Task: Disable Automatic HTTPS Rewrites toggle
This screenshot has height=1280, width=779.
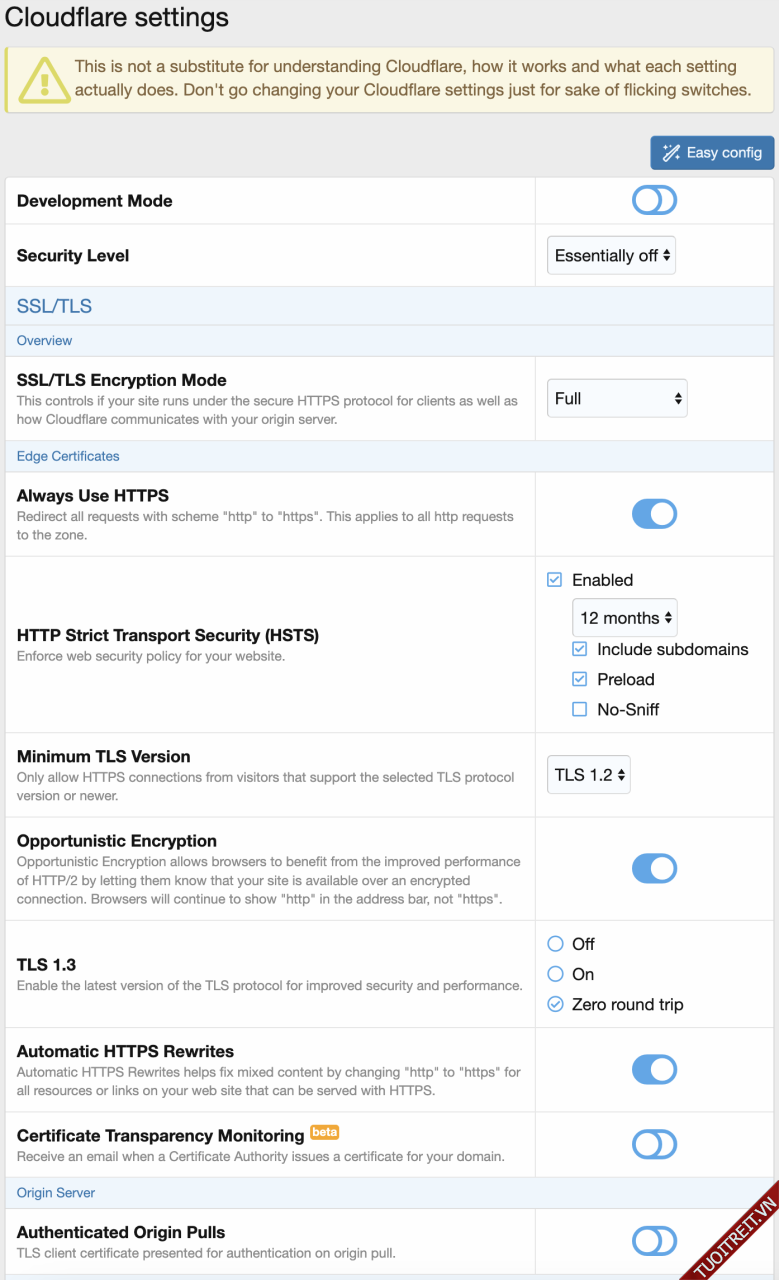Action: (x=654, y=1070)
